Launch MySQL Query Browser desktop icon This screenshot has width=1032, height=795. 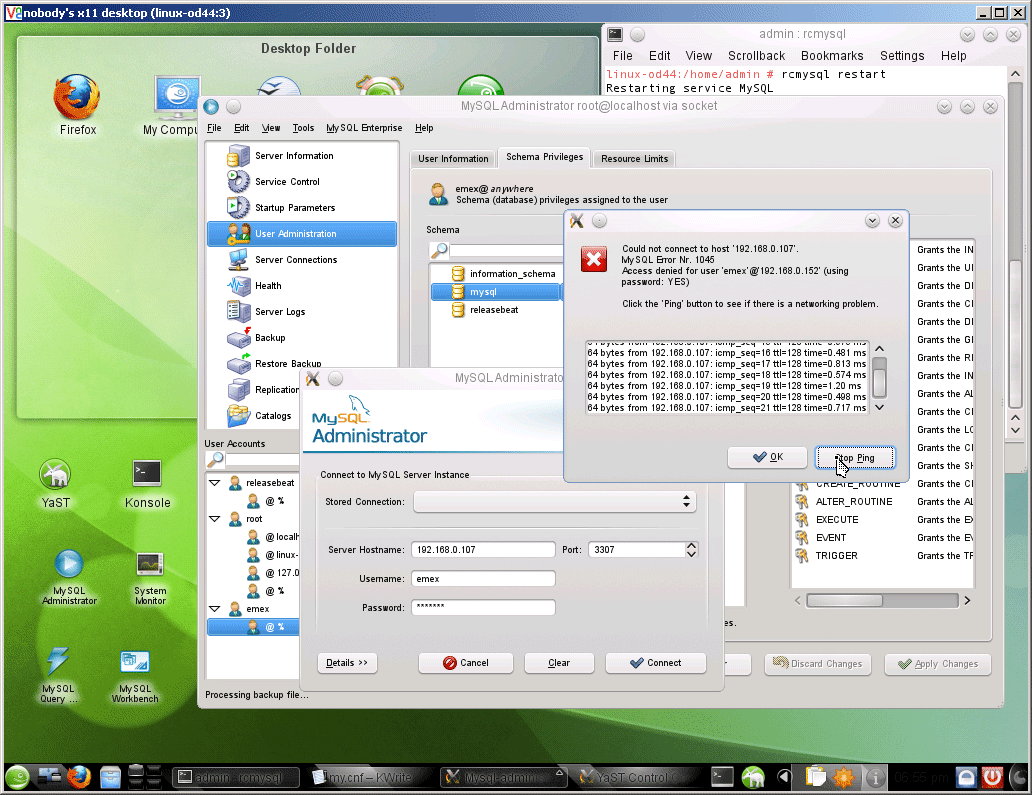pos(58,675)
